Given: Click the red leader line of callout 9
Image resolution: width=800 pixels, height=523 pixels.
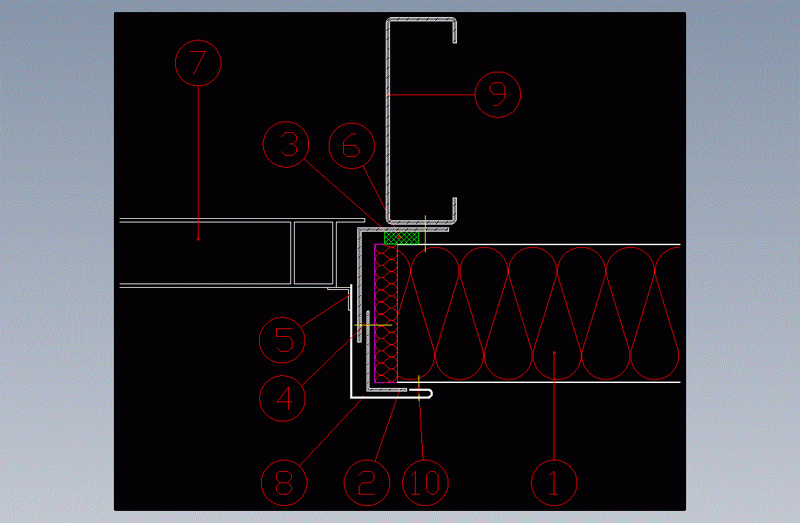Looking at the screenshot, I should (x=430, y=94).
